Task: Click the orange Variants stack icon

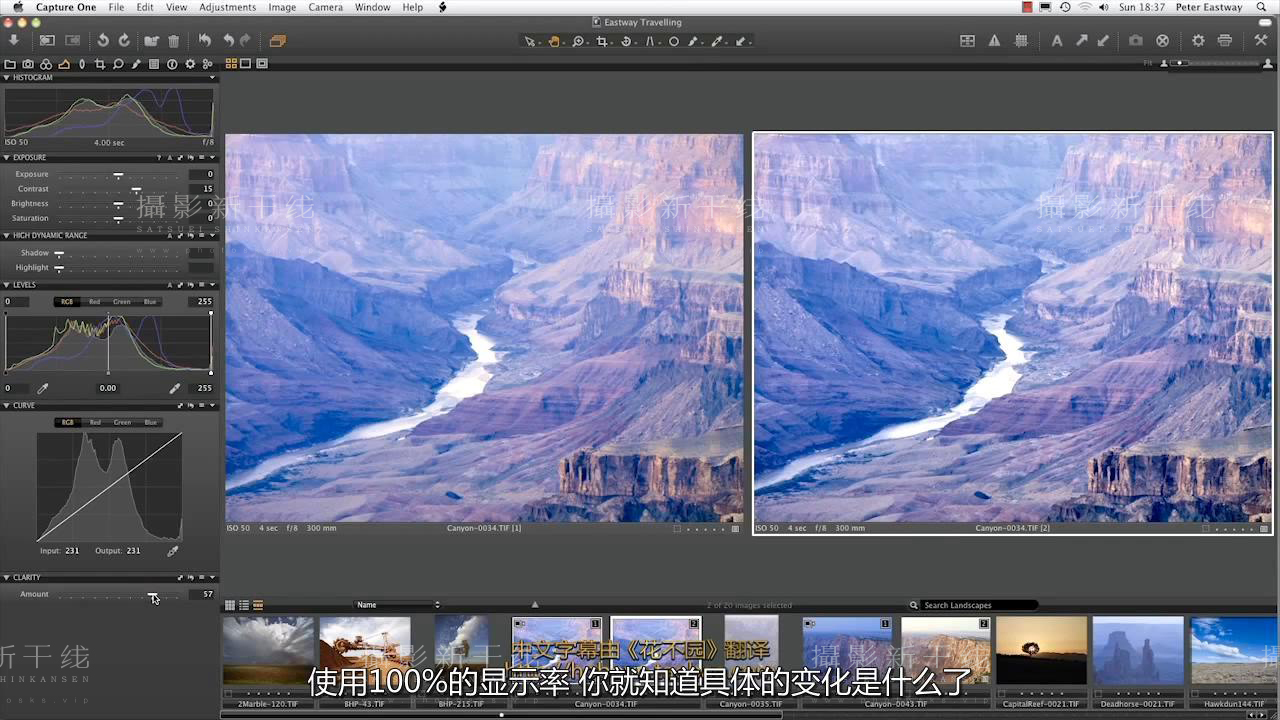Action: click(x=277, y=41)
